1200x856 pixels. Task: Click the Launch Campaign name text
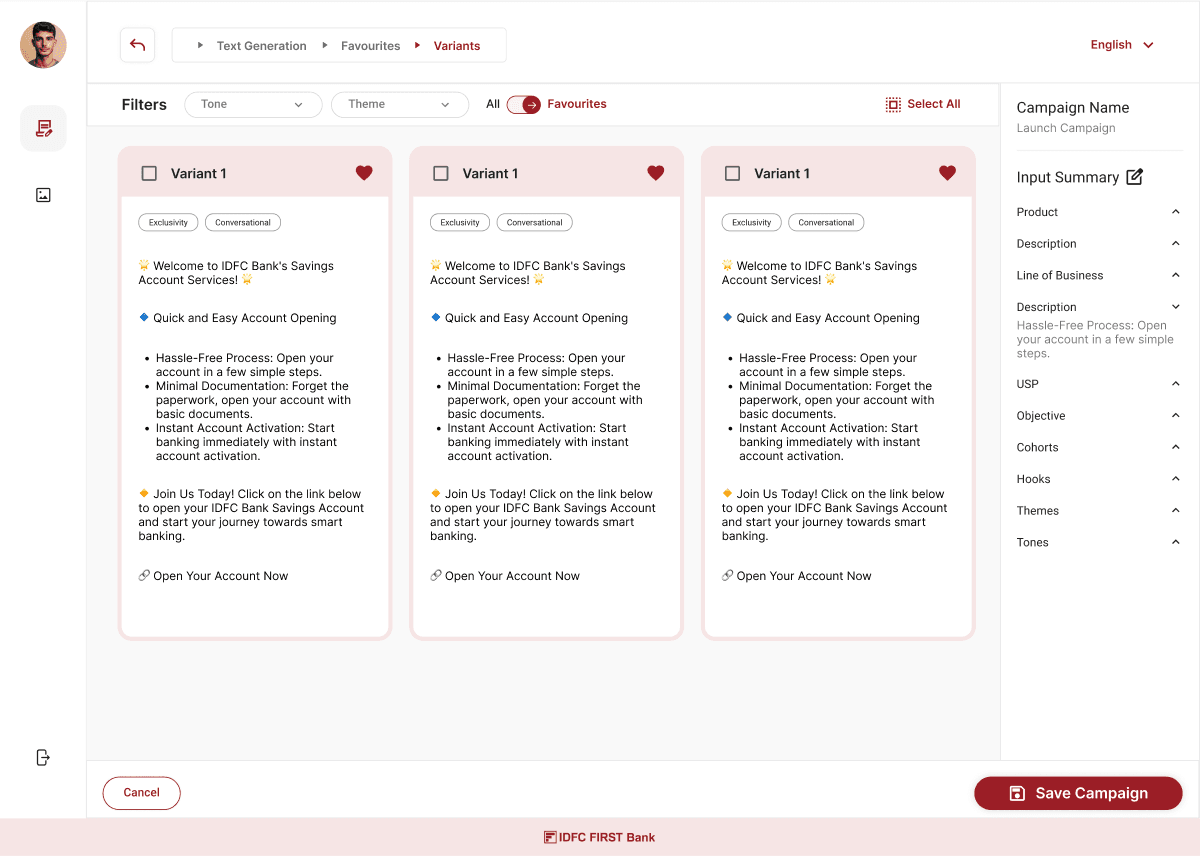tap(1066, 128)
